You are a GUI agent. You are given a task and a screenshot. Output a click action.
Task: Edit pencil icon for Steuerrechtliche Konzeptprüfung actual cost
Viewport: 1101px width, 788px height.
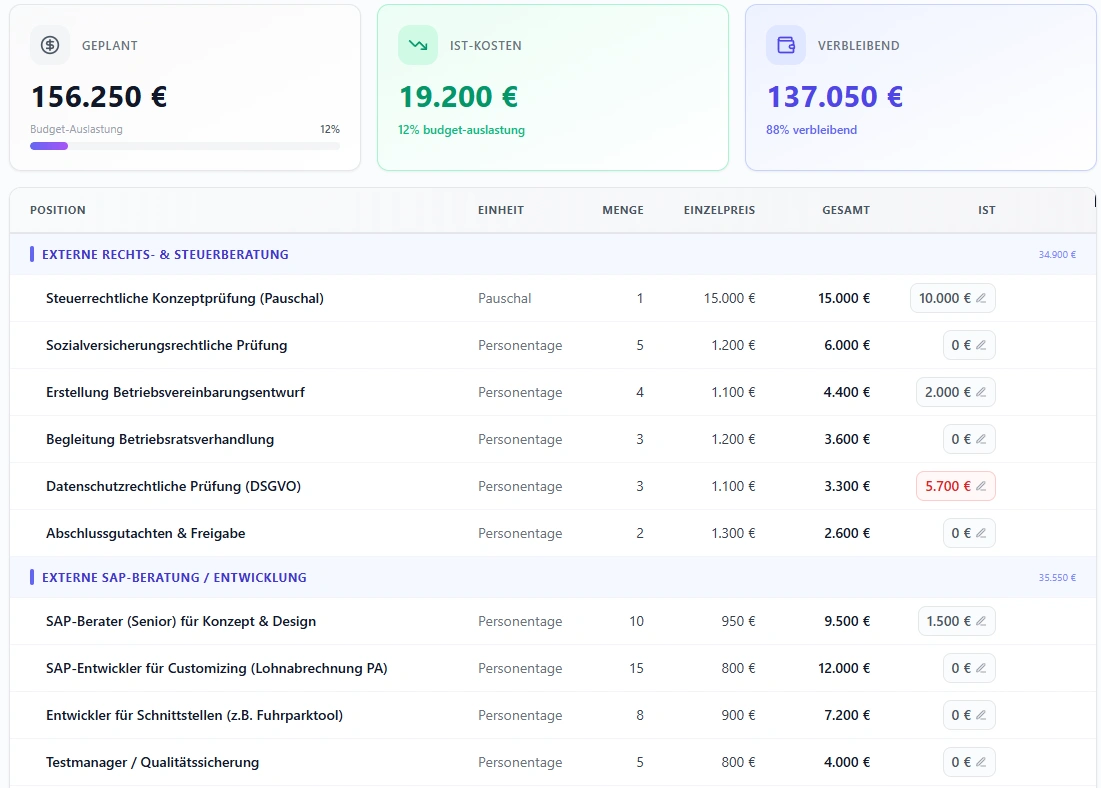[x=981, y=298]
